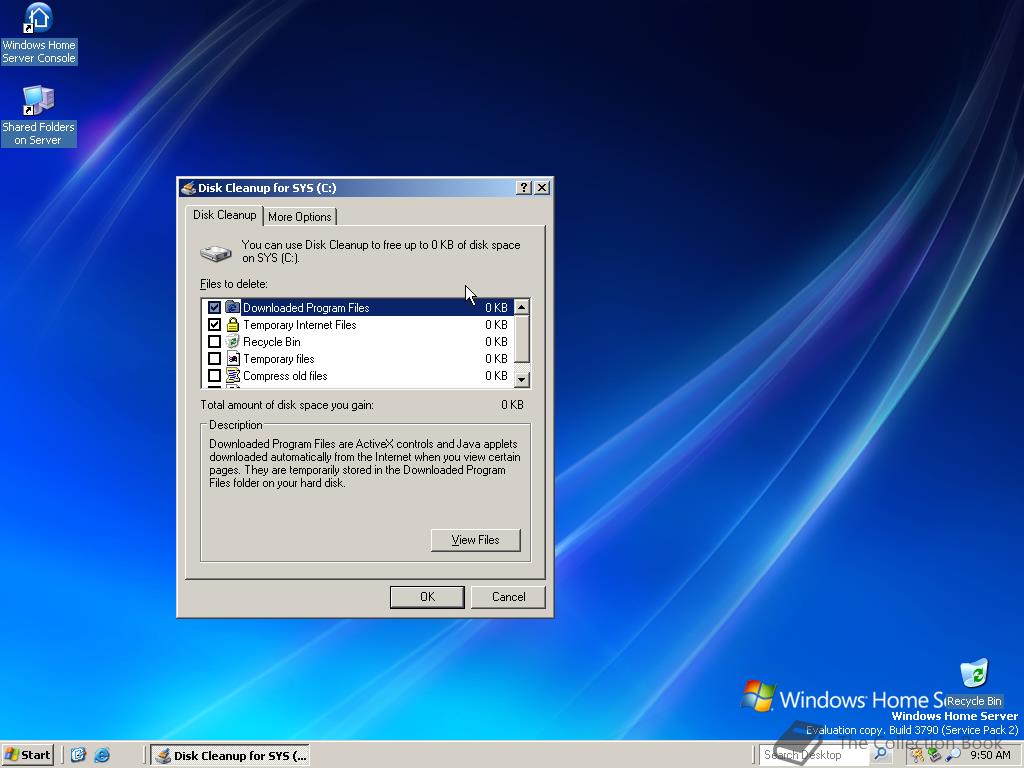The height and width of the screenshot is (768, 1024).
Task: Uncheck Temporary Internet Files checkbox
Action: point(214,324)
